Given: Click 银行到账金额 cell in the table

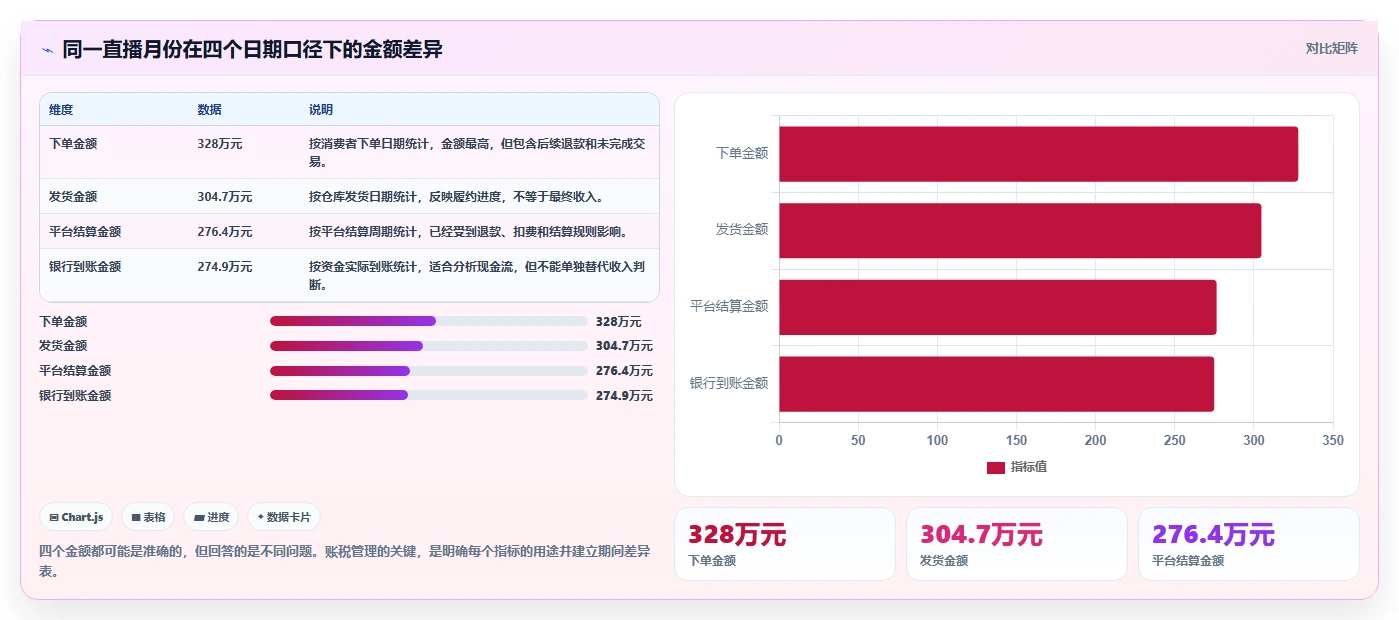Looking at the screenshot, I should point(85,267).
